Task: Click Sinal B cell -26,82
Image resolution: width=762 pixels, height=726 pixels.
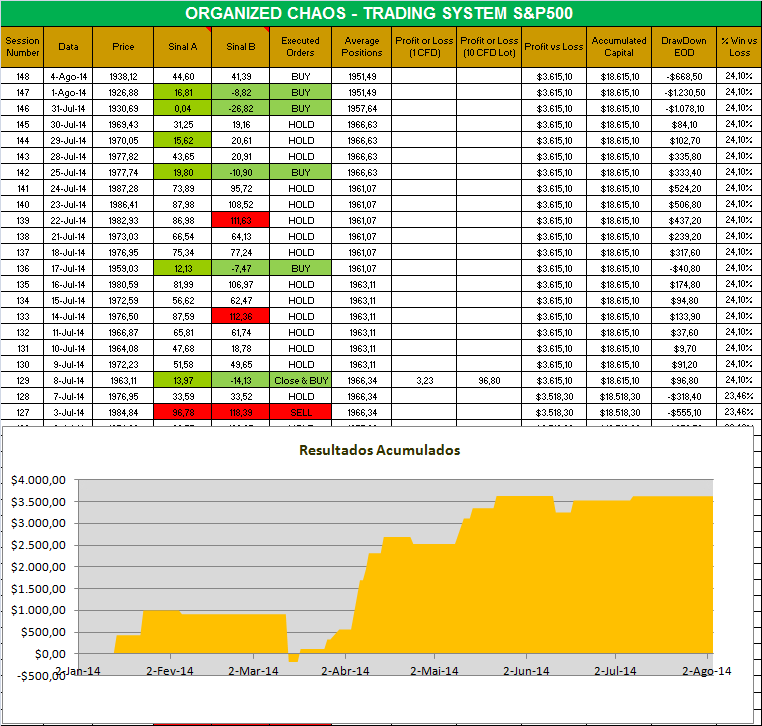Action: pos(241,108)
